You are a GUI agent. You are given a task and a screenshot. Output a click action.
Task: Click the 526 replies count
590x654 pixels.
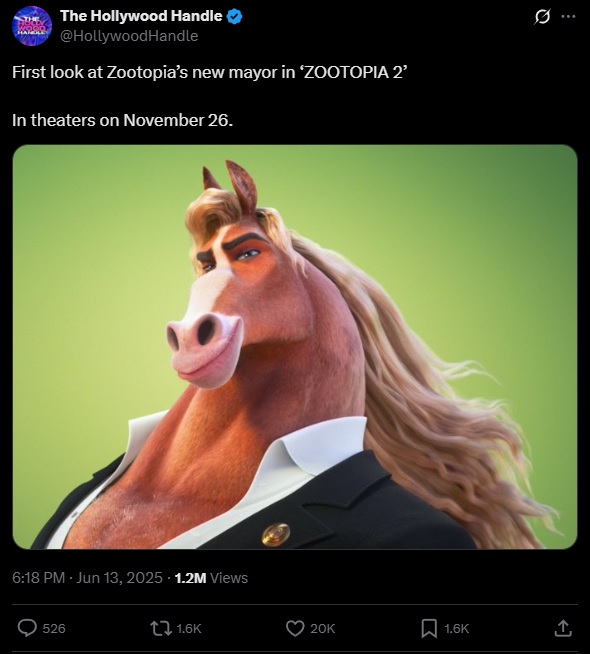coord(54,629)
